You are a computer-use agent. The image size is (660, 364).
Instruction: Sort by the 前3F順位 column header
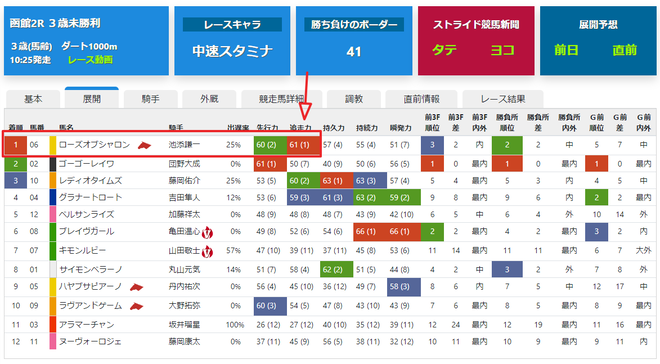pos(432,122)
